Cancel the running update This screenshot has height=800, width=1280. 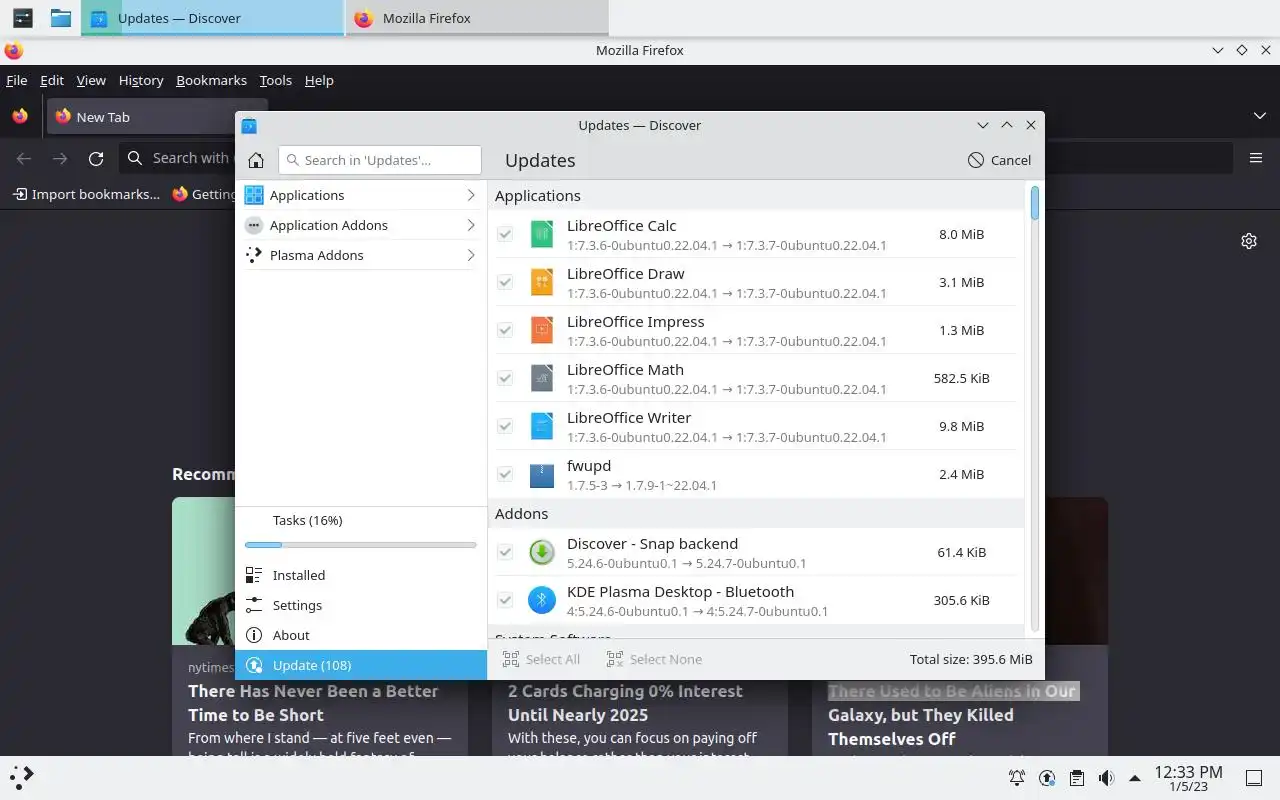click(999, 160)
